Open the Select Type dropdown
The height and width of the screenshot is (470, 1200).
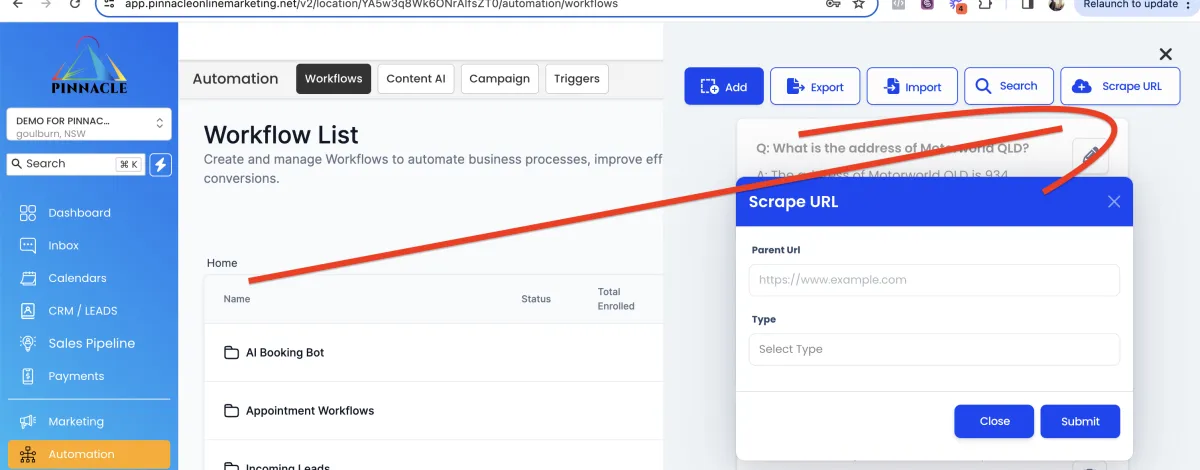934,349
